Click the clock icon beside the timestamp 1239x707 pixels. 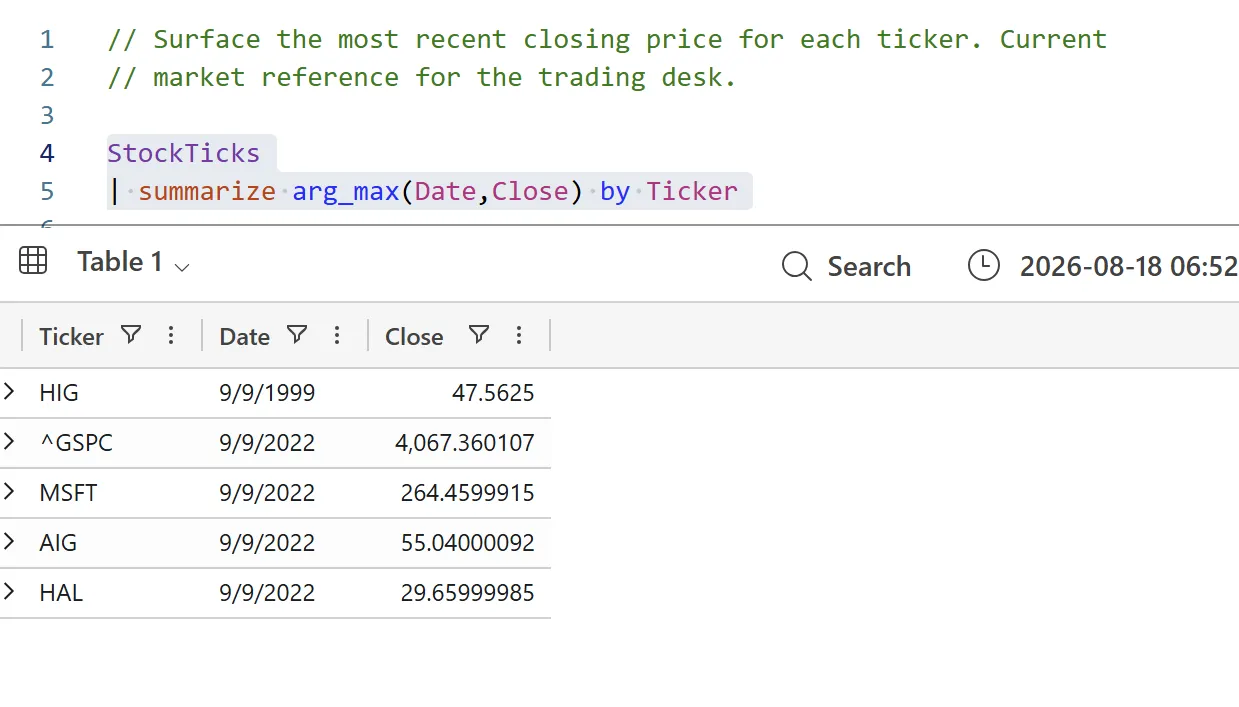tap(984, 265)
